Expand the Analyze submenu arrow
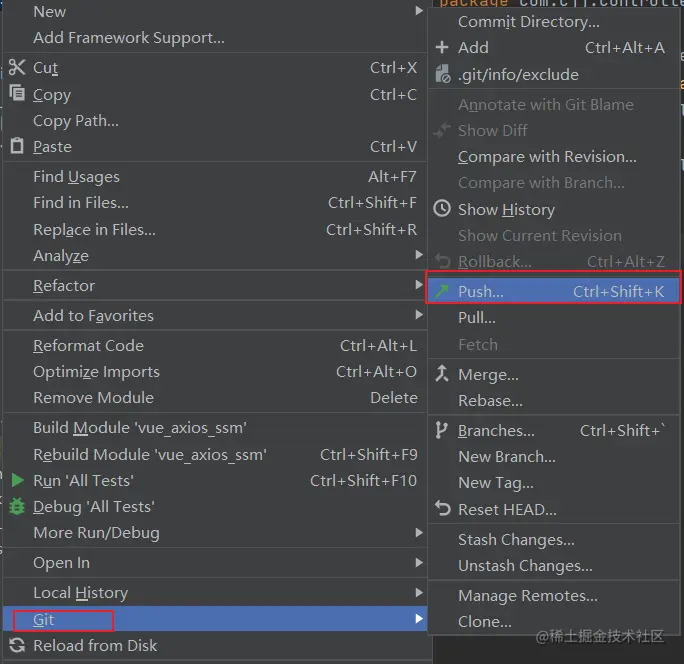The width and height of the screenshot is (684, 664). tap(419, 254)
